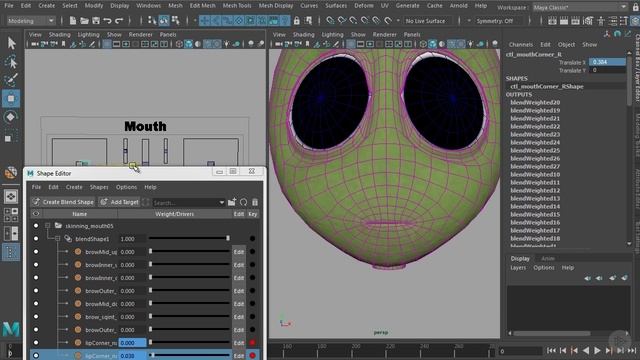Viewport: 640px width, 360px height.
Task: Click the Shape Editor visibility eye header
Action: click(36, 214)
